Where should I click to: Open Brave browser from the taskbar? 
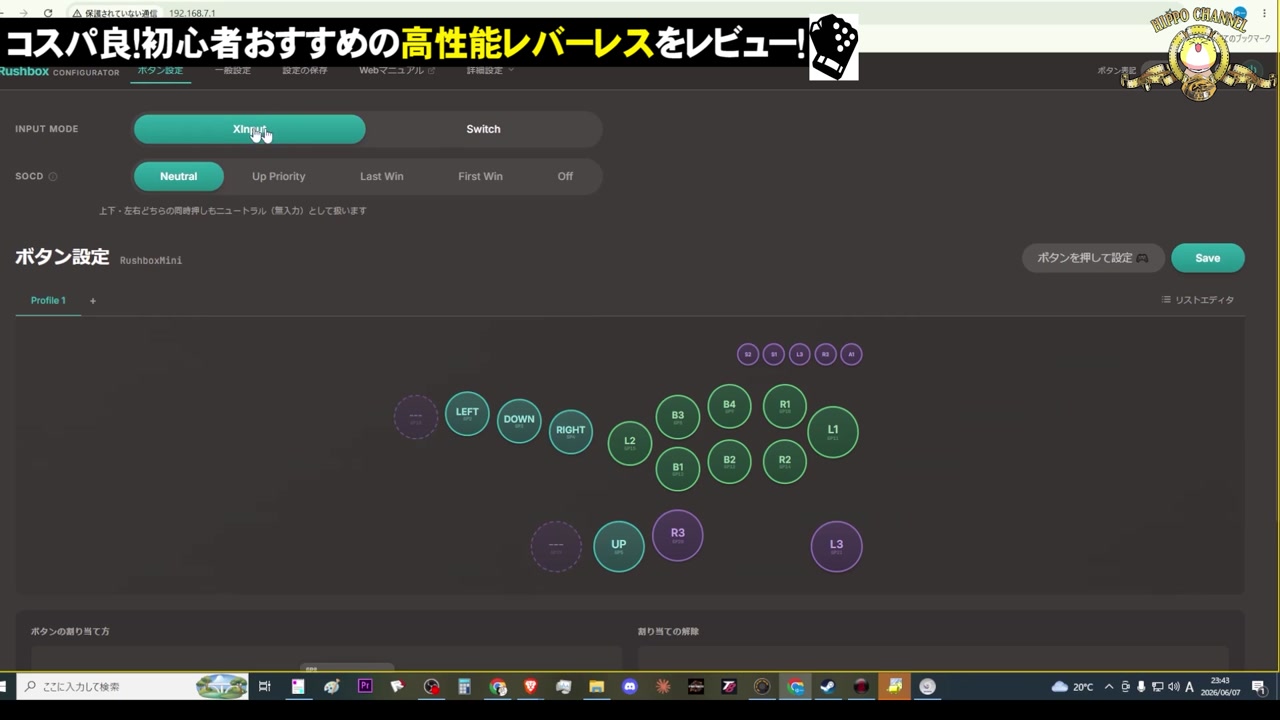[530, 687]
